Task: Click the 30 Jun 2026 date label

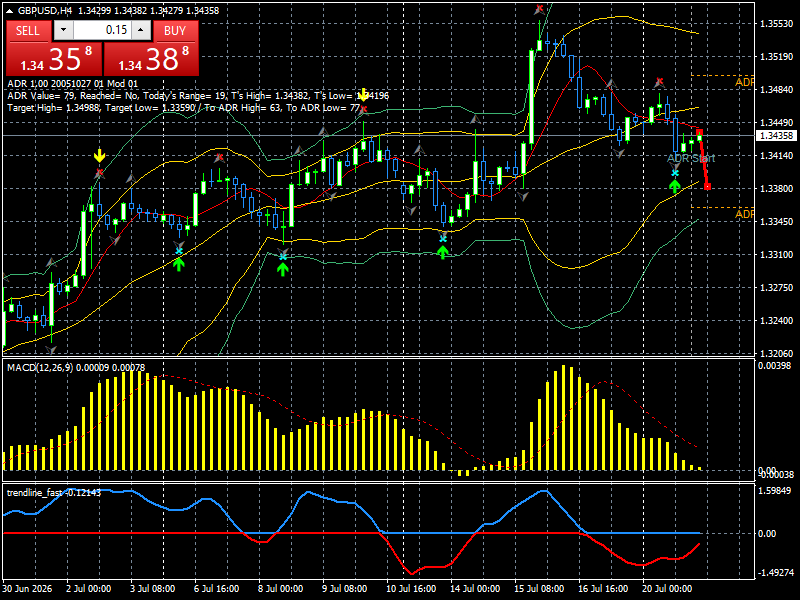Action: (28, 589)
